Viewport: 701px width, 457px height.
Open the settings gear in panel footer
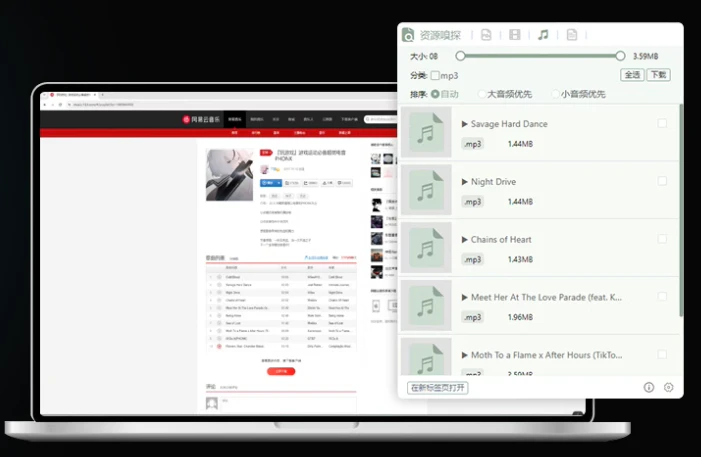[669, 387]
